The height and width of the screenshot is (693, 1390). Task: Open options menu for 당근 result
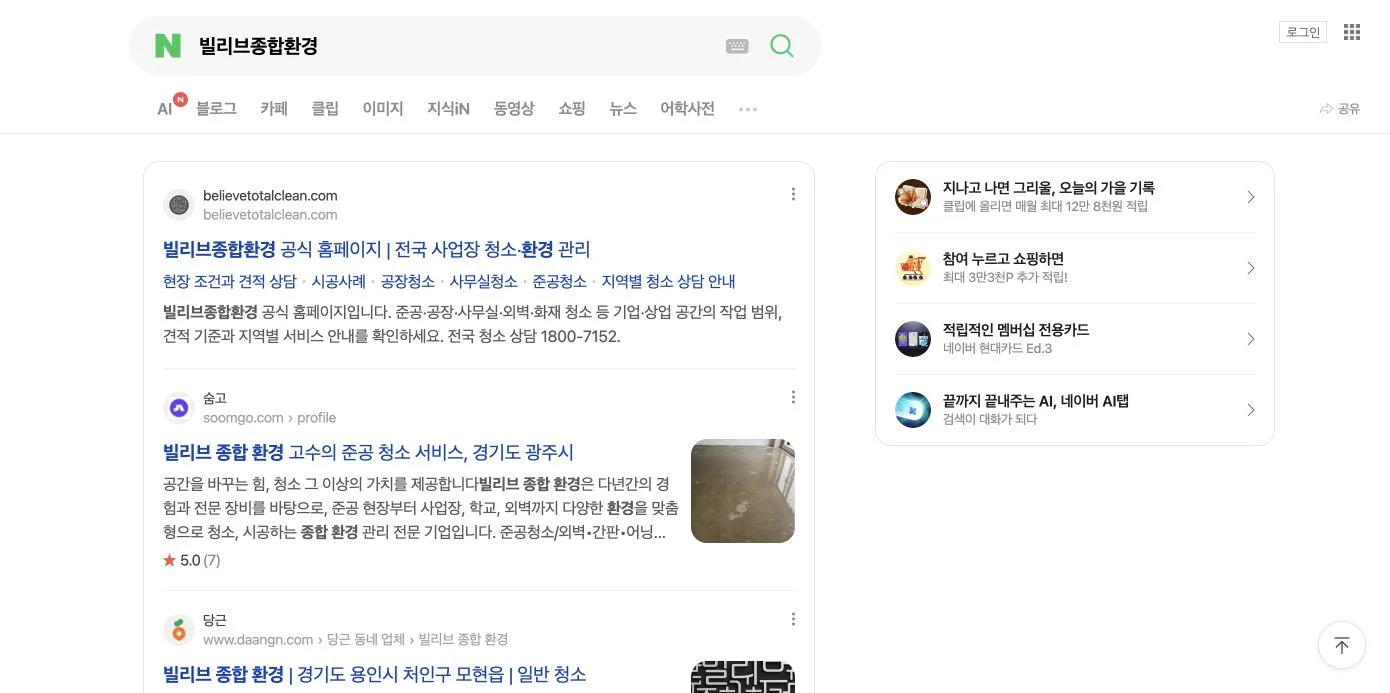[x=793, y=619]
